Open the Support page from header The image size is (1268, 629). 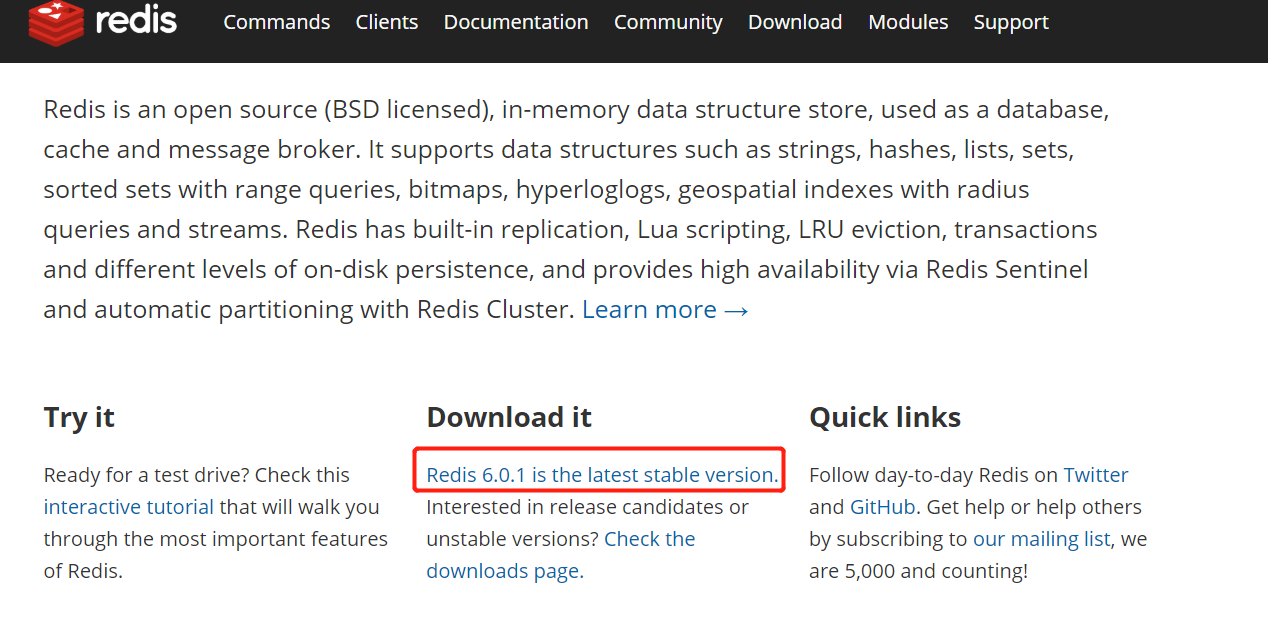click(x=1011, y=22)
